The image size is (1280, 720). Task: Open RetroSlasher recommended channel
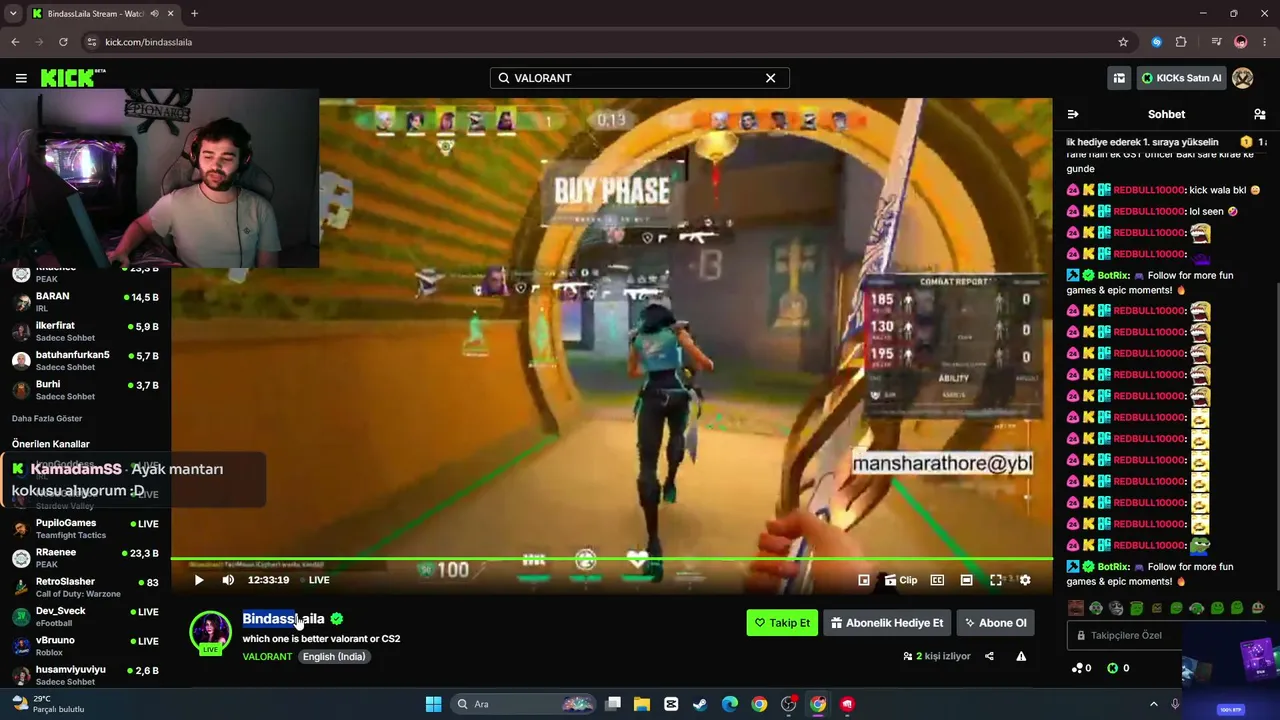85,587
